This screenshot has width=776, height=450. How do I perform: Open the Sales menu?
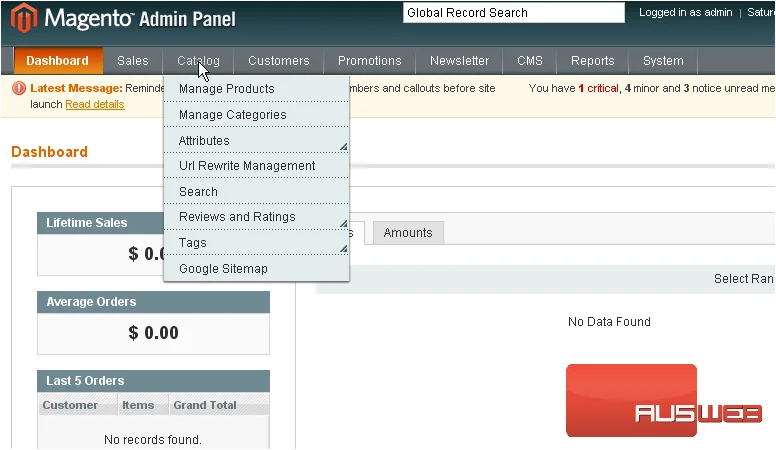[133, 61]
